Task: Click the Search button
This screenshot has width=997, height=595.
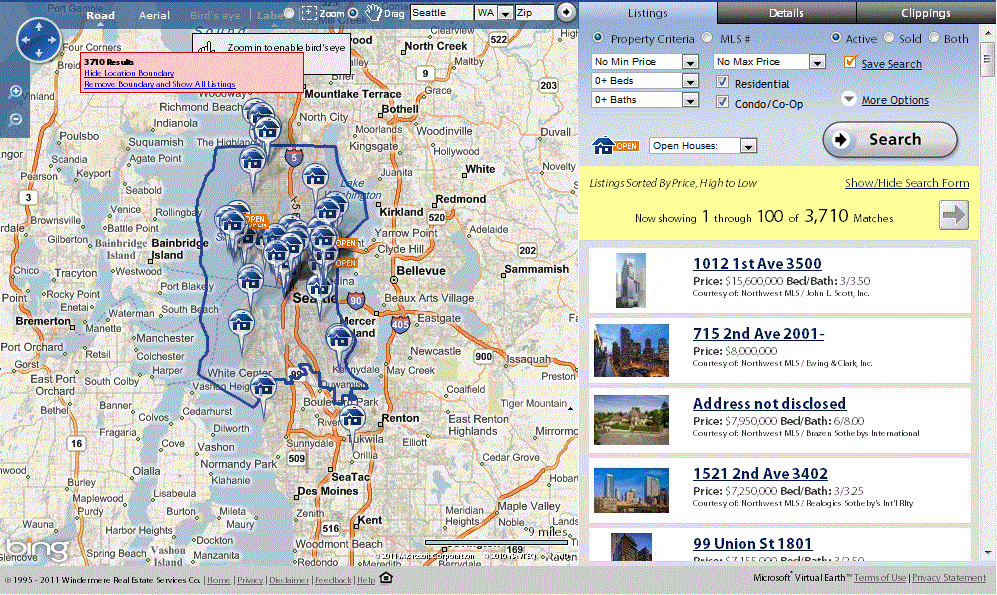Action: point(890,139)
